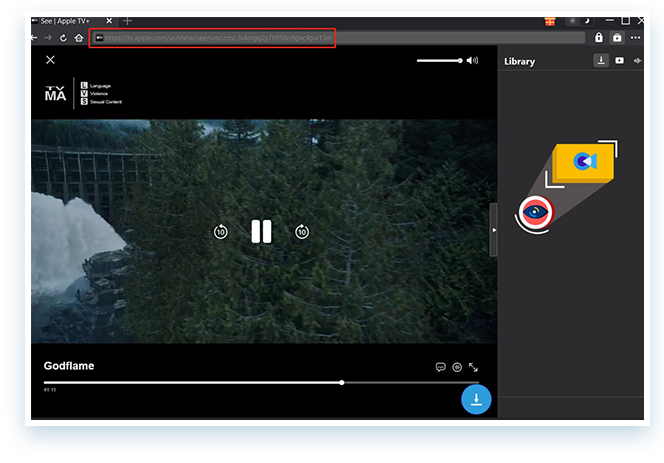Click the blue download button
Image resolution: width=664 pixels, height=463 pixels.
coord(476,399)
